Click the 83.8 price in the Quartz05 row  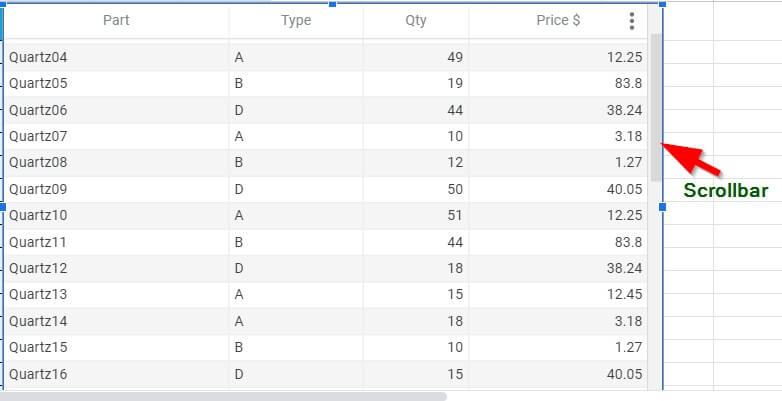click(629, 84)
